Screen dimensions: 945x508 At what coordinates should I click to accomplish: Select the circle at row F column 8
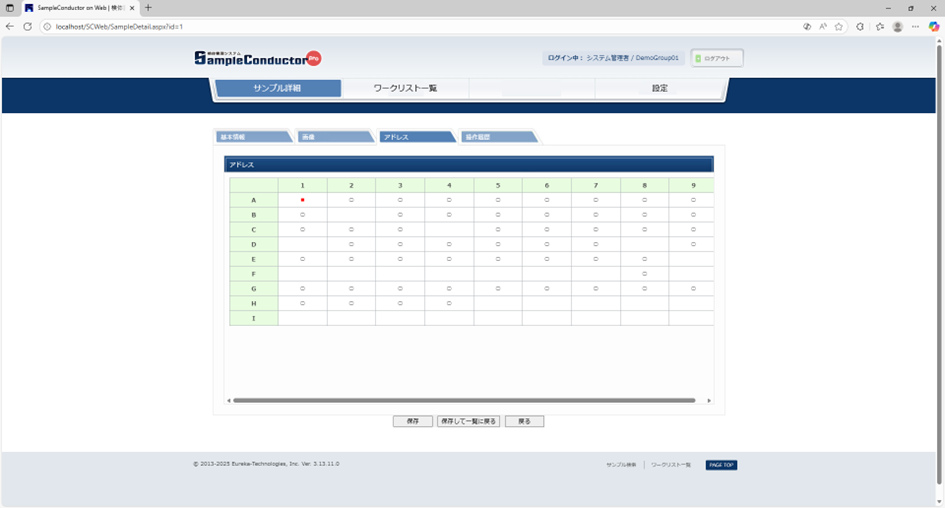tap(645, 273)
